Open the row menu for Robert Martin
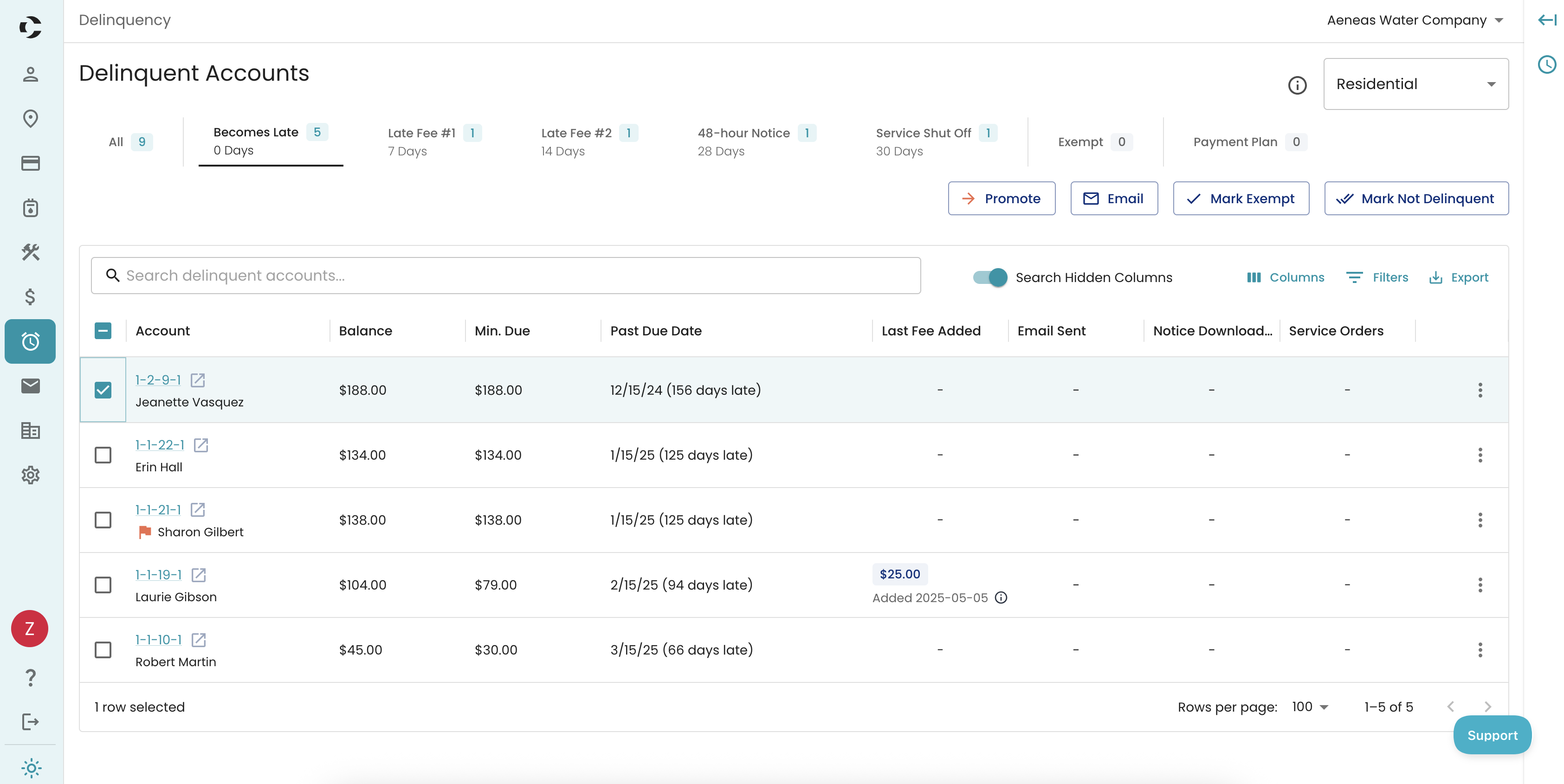Image resolution: width=1564 pixels, height=784 pixels. click(1480, 650)
